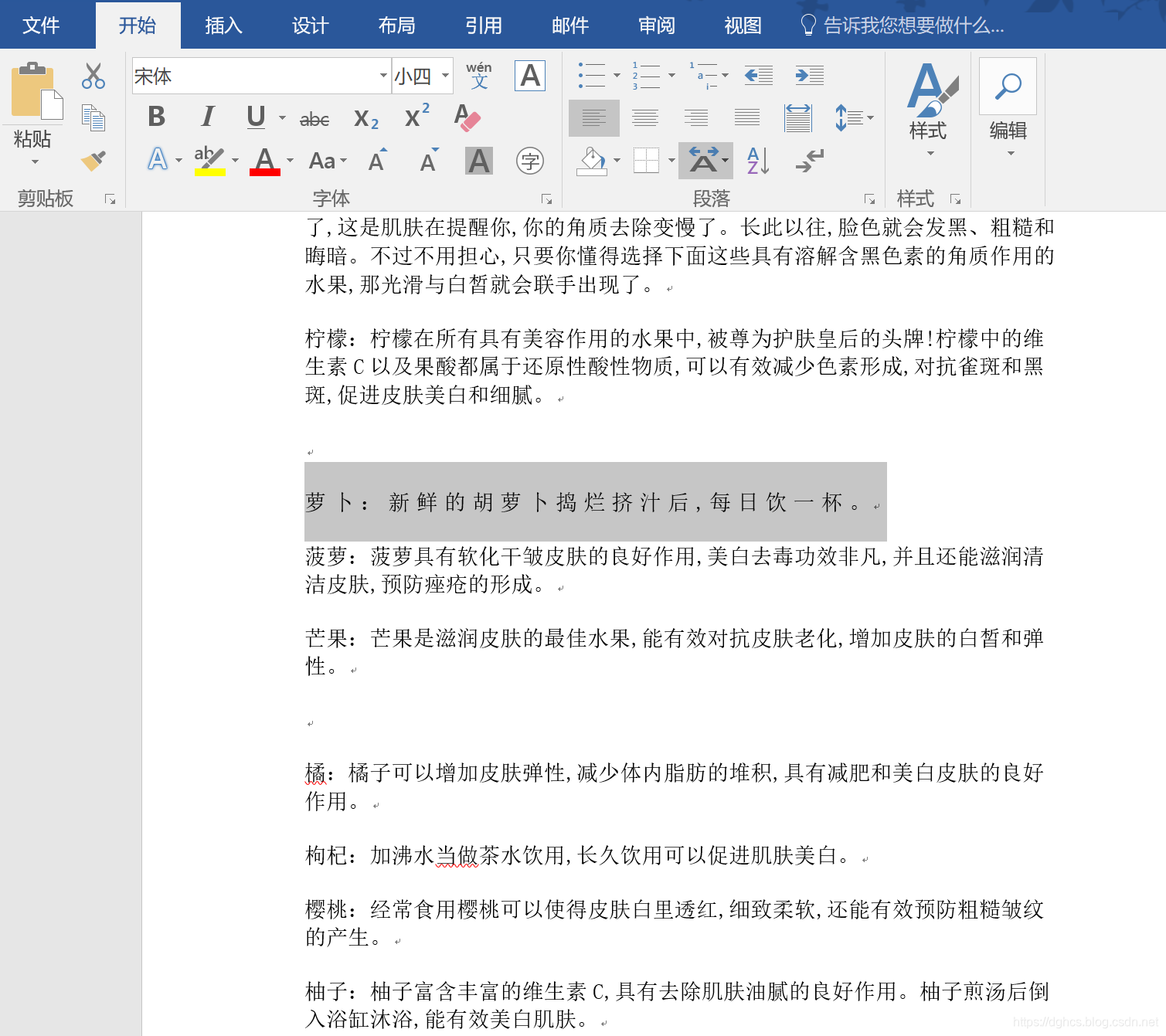Click the numbered list icon
This screenshot has height=1036, width=1166.
647,75
